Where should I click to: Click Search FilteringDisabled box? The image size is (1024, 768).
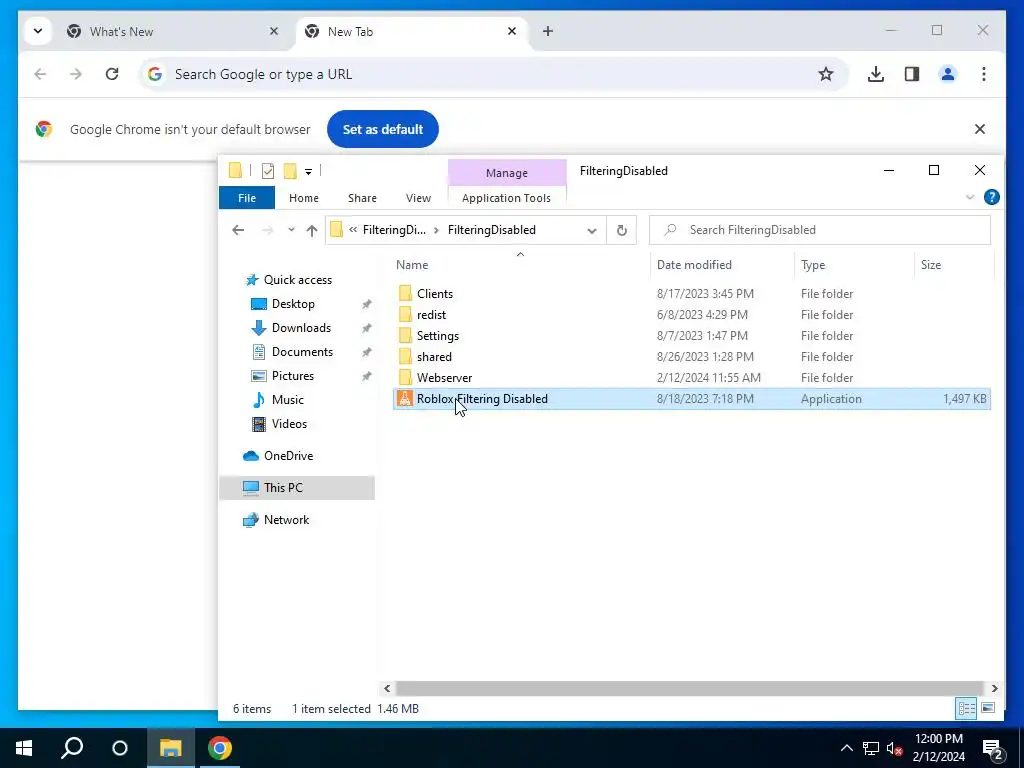coord(820,230)
